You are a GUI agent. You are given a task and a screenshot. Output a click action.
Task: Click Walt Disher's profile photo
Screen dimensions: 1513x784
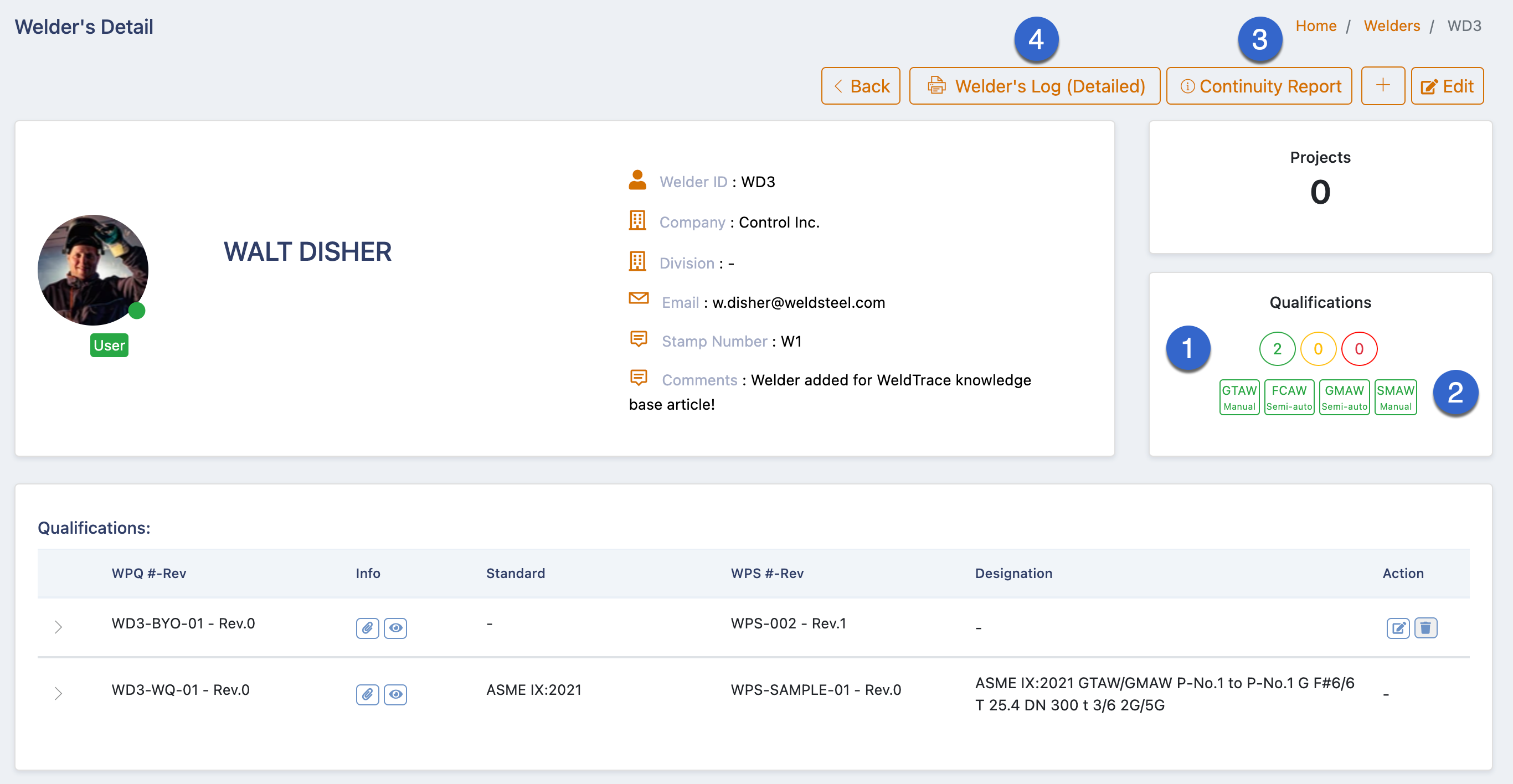coord(93,270)
